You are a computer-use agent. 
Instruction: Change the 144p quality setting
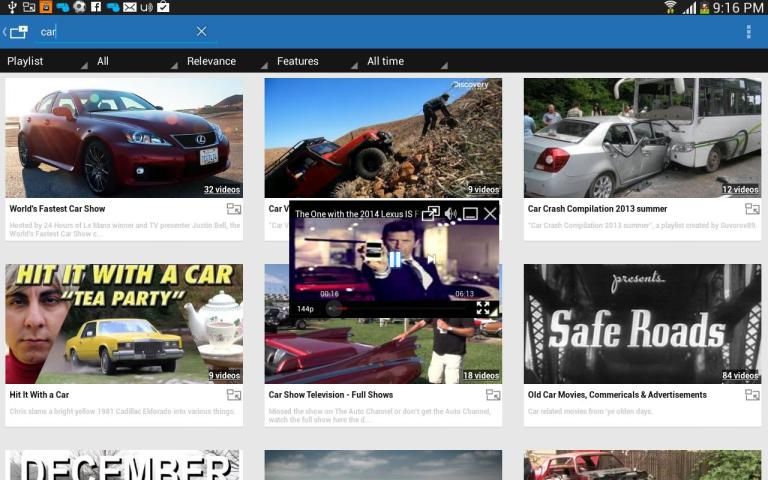point(305,309)
